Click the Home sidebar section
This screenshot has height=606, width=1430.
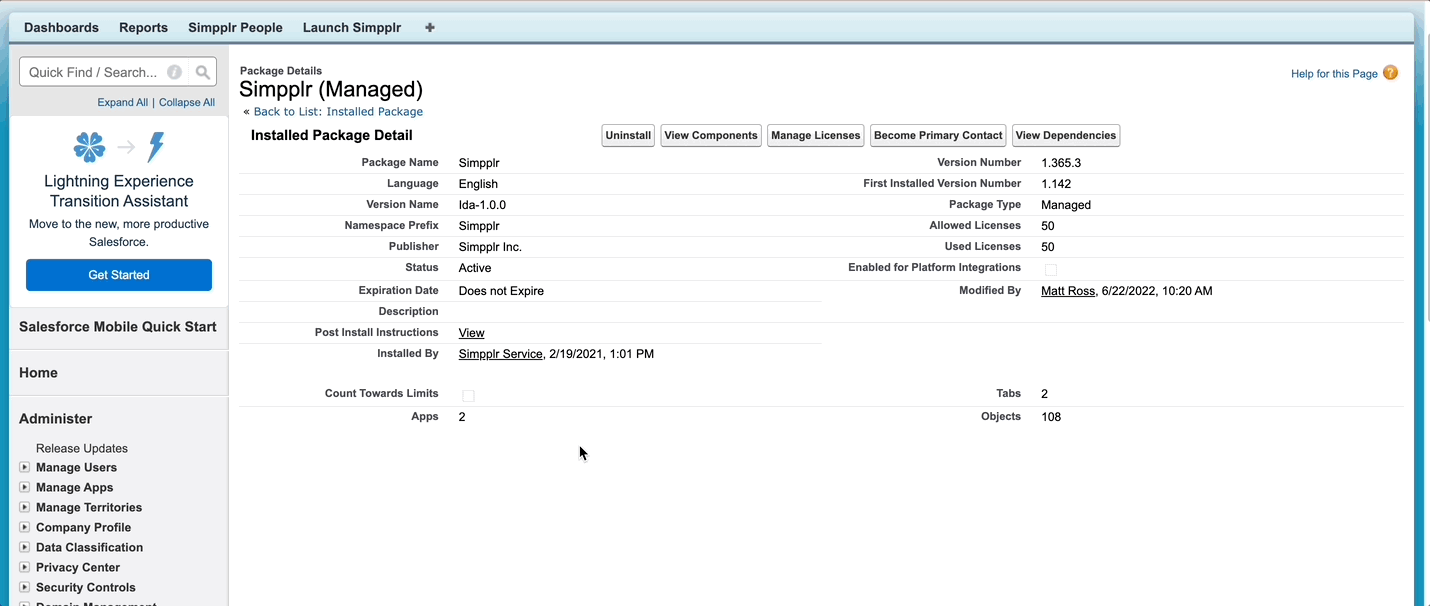[38, 373]
